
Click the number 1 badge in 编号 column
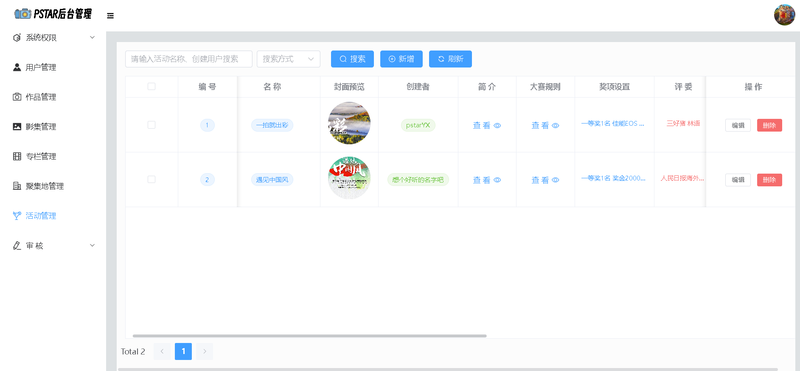pyautogui.click(x=207, y=125)
